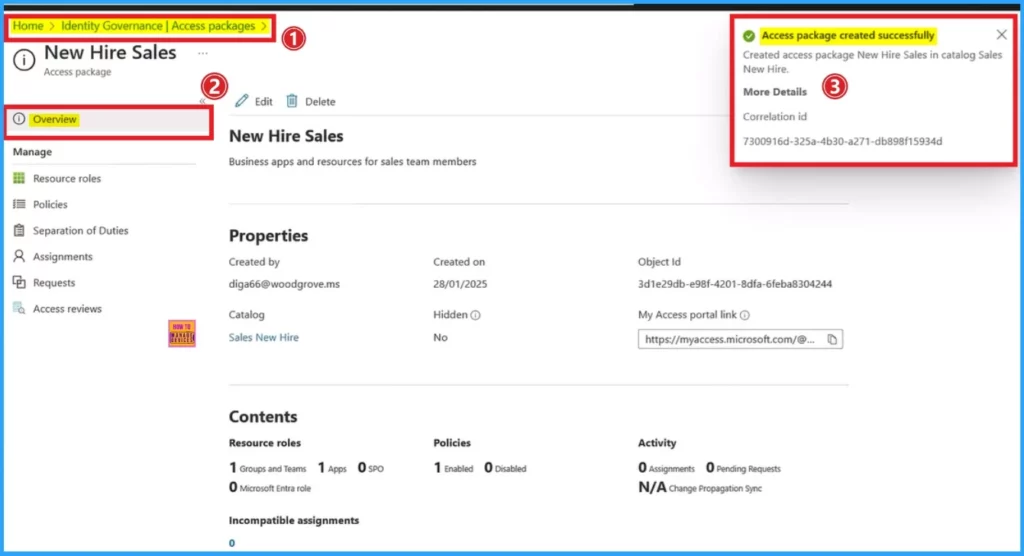This screenshot has height=556, width=1024.
Task: Click the Delete trash icon
Action: [292, 101]
